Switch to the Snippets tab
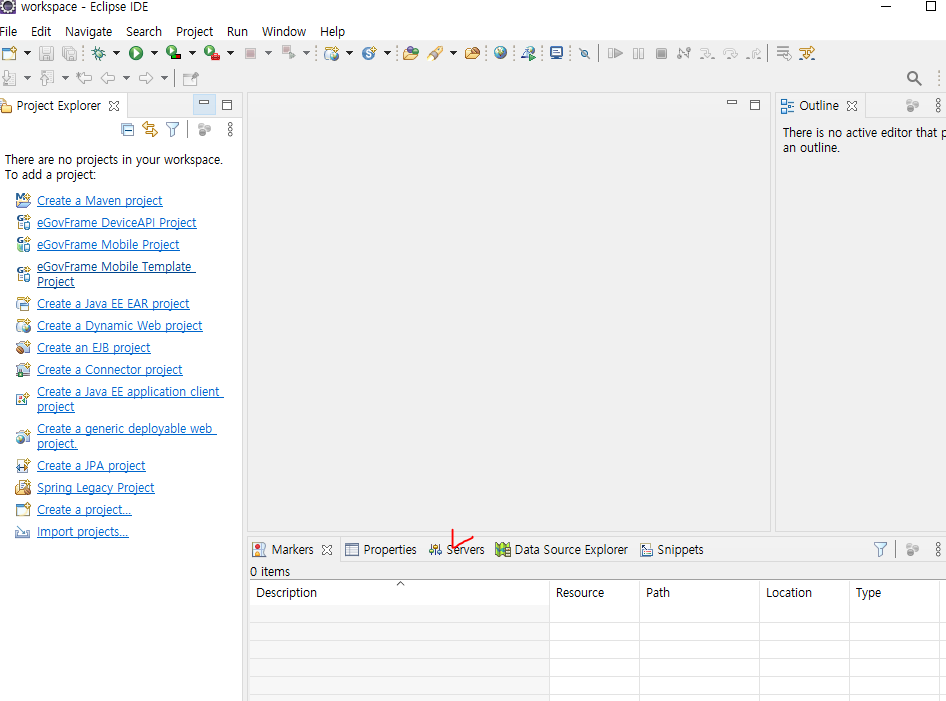The height and width of the screenshot is (701, 946). pos(671,550)
